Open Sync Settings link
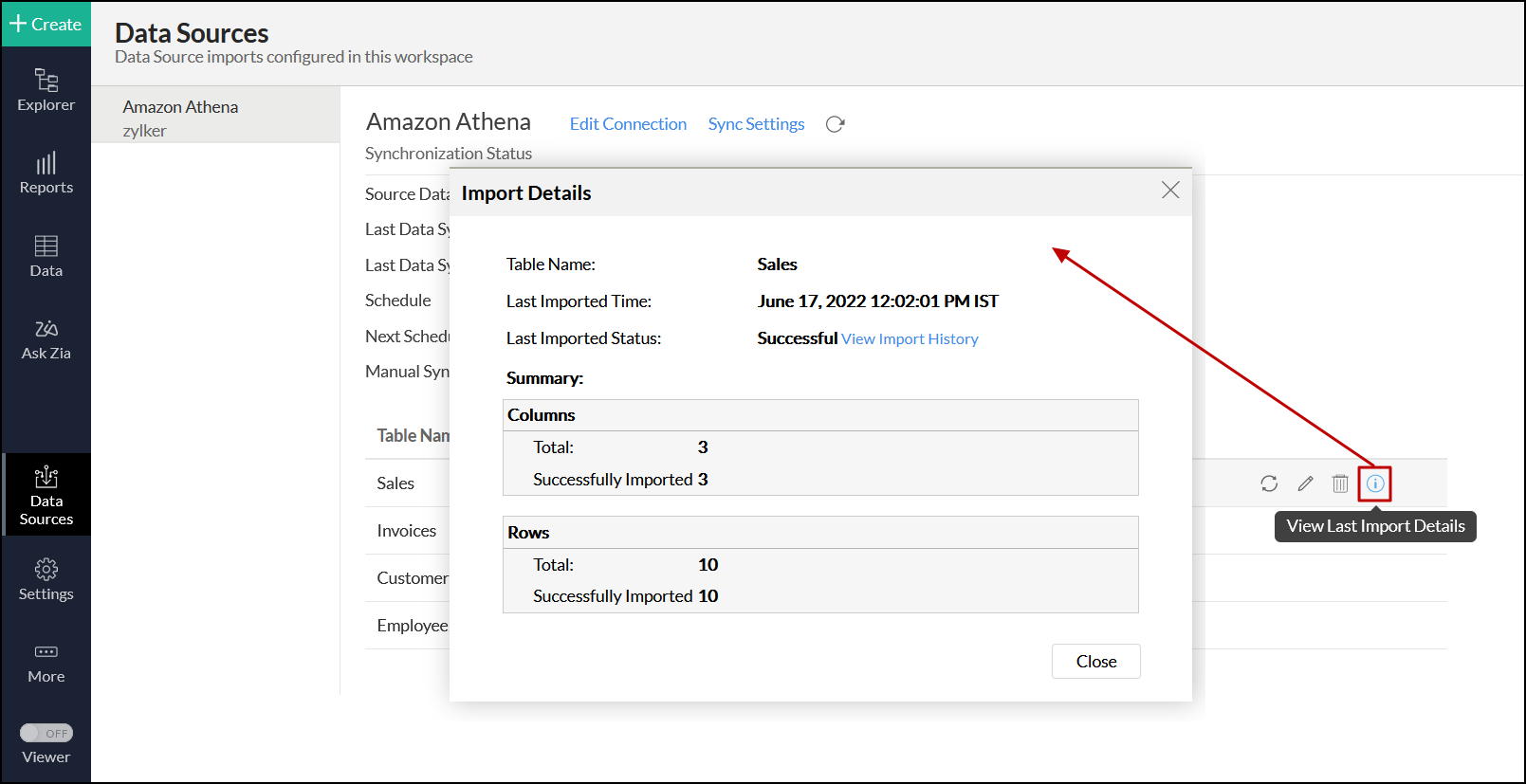The width and height of the screenshot is (1526, 784). tap(756, 124)
